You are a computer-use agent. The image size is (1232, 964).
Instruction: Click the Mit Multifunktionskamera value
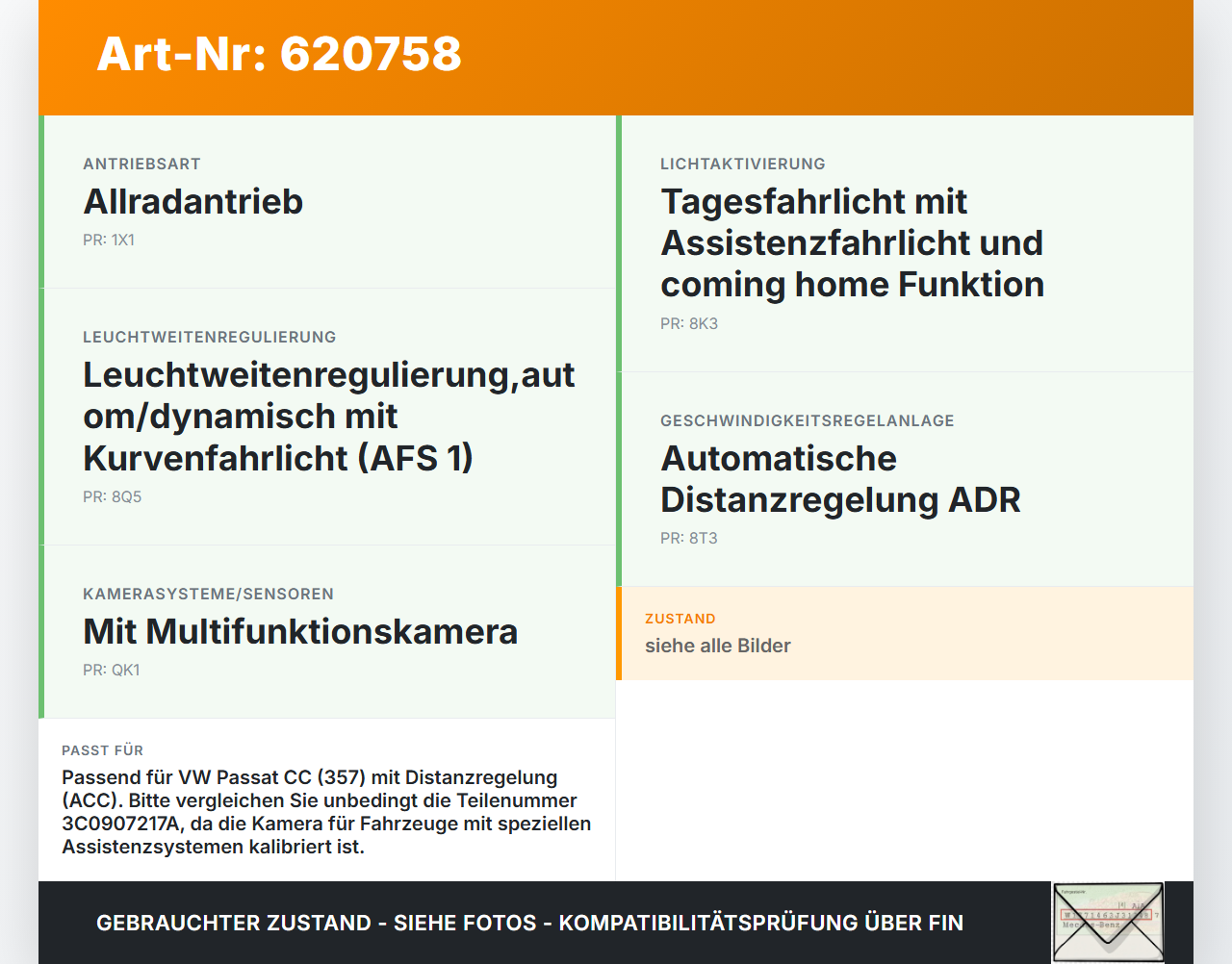[300, 631]
